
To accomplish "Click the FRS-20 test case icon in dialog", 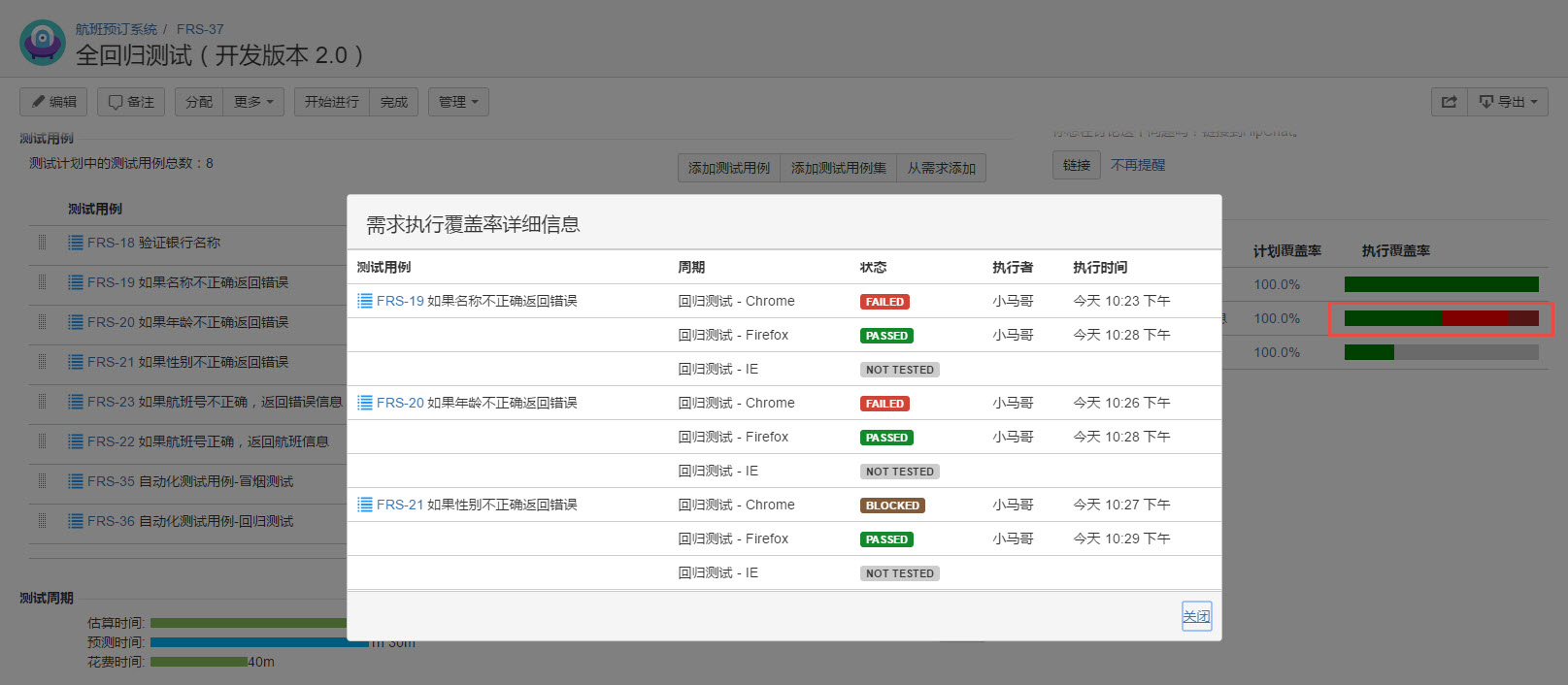I will [x=365, y=403].
